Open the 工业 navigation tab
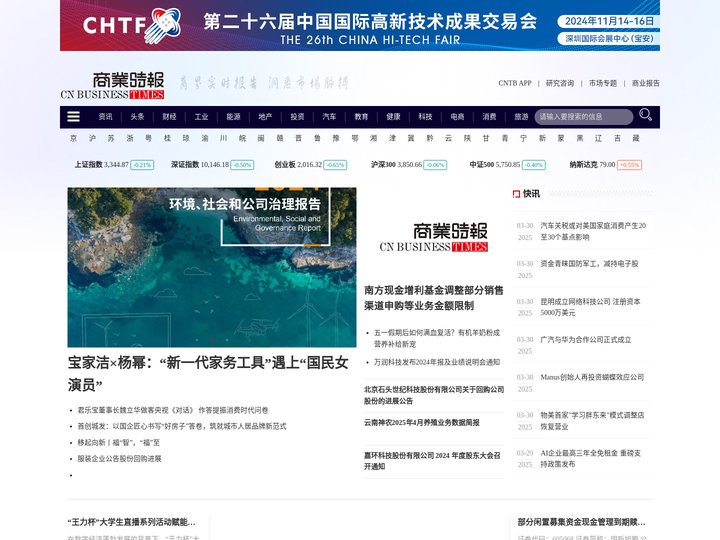 [x=201, y=117]
